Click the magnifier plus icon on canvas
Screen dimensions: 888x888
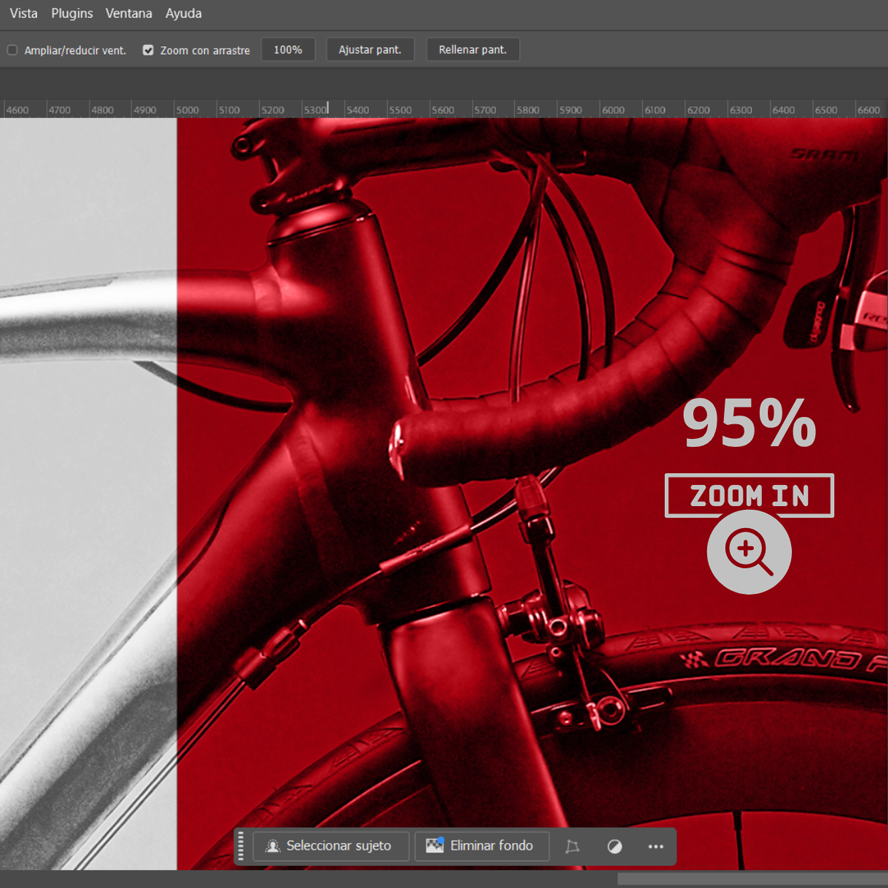click(749, 552)
